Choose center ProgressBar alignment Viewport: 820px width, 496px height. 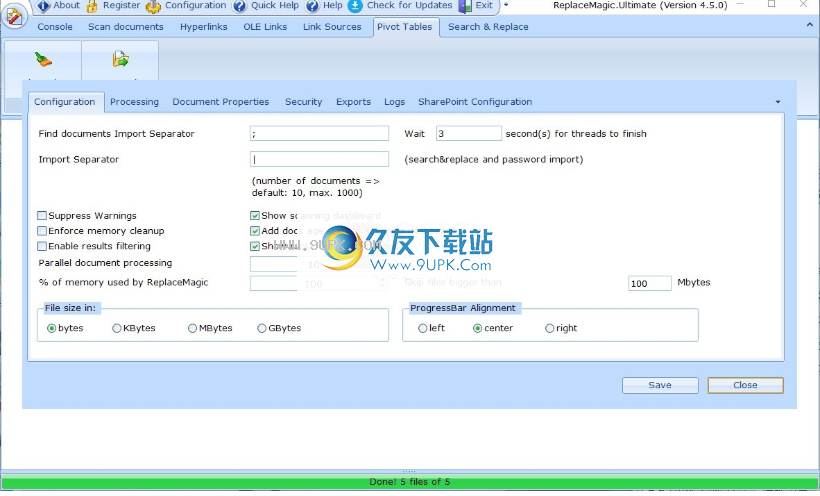tap(477, 329)
